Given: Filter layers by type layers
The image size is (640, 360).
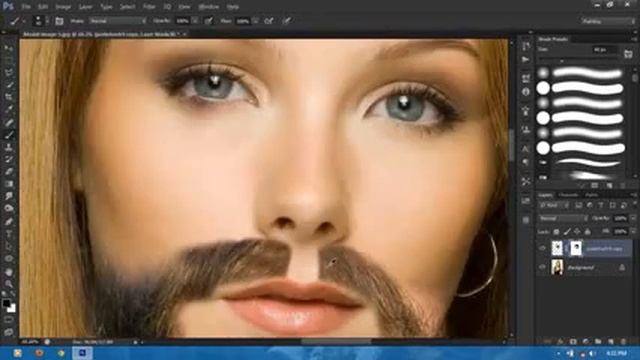Looking at the screenshot, I should [601, 206].
